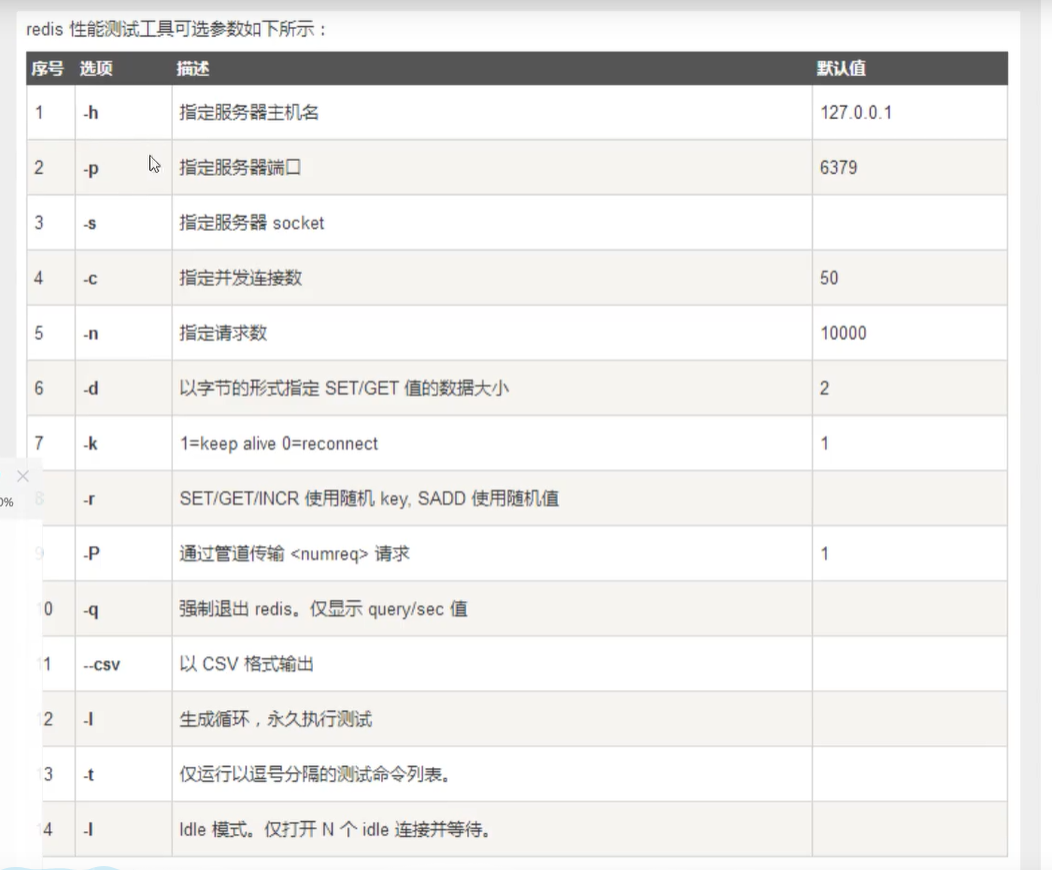The height and width of the screenshot is (870, 1052).
Task: Select the description 指定请求数
Action: tap(223, 333)
